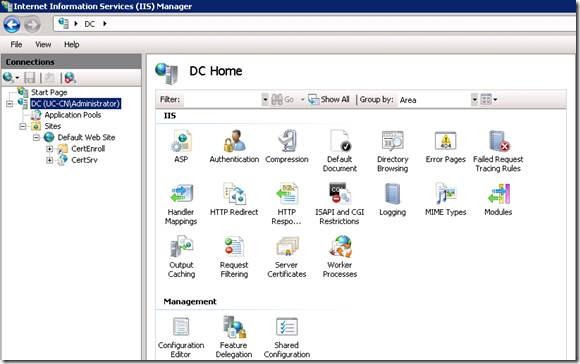580x364 pixels.
Task: Click the Show All button
Action: [x=329, y=100]
